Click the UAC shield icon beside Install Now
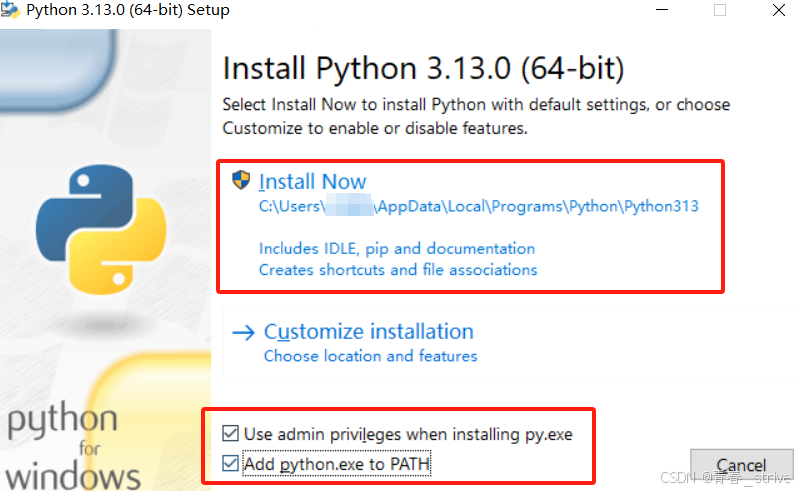The image size is (794, 491). point(241,180)
